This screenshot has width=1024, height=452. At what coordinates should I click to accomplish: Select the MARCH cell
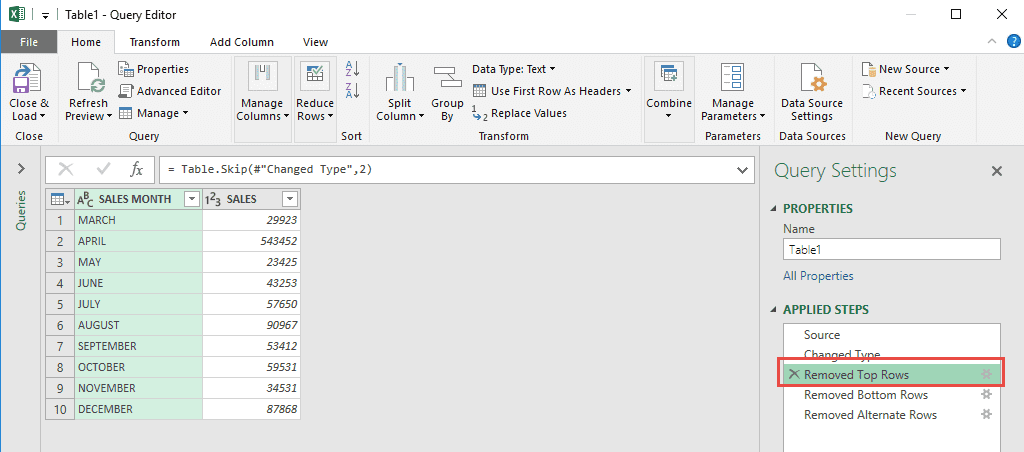[x=138, y=220]
